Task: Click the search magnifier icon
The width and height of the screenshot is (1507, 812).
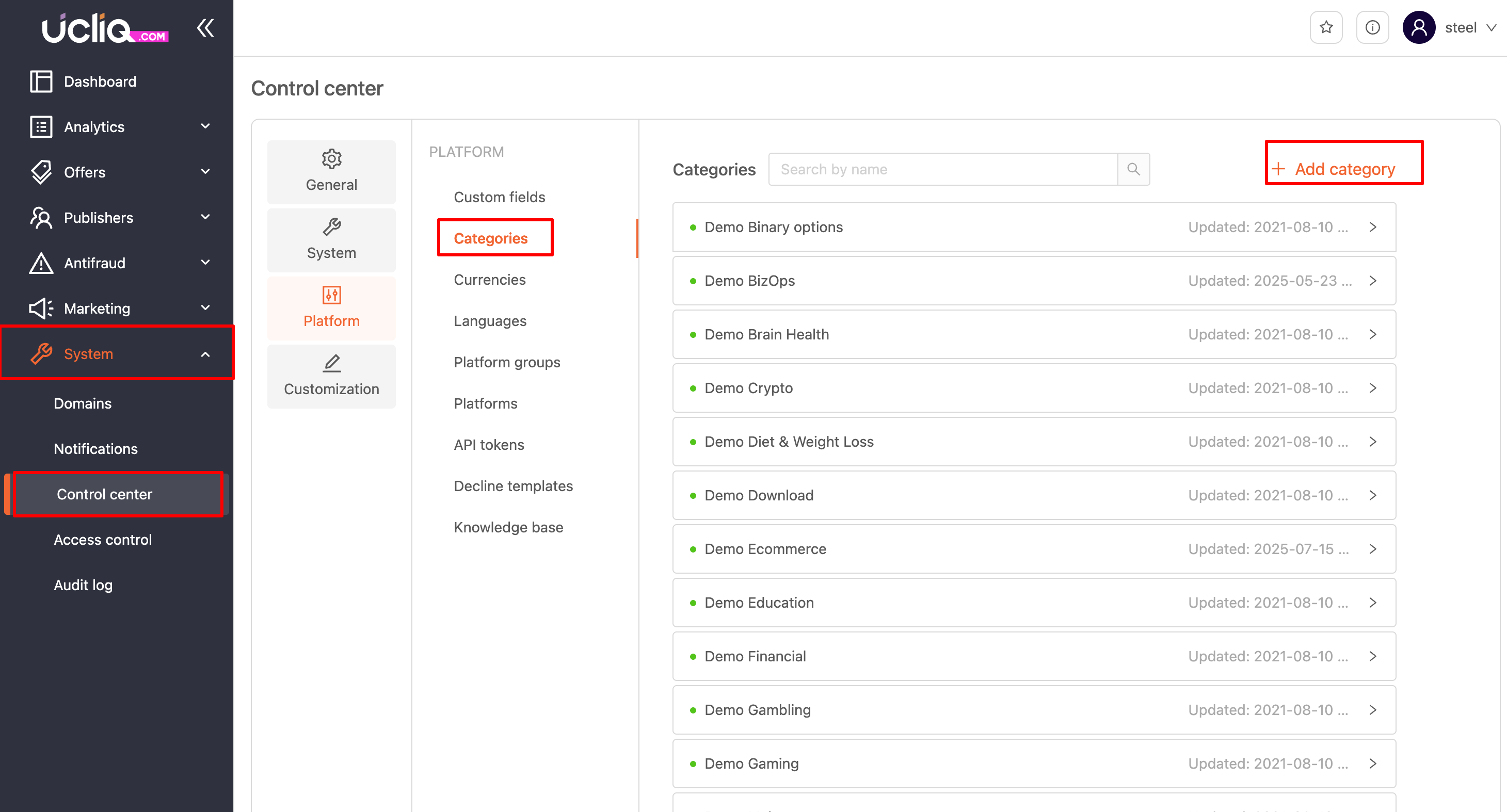Action: (x=1133, y=169)
